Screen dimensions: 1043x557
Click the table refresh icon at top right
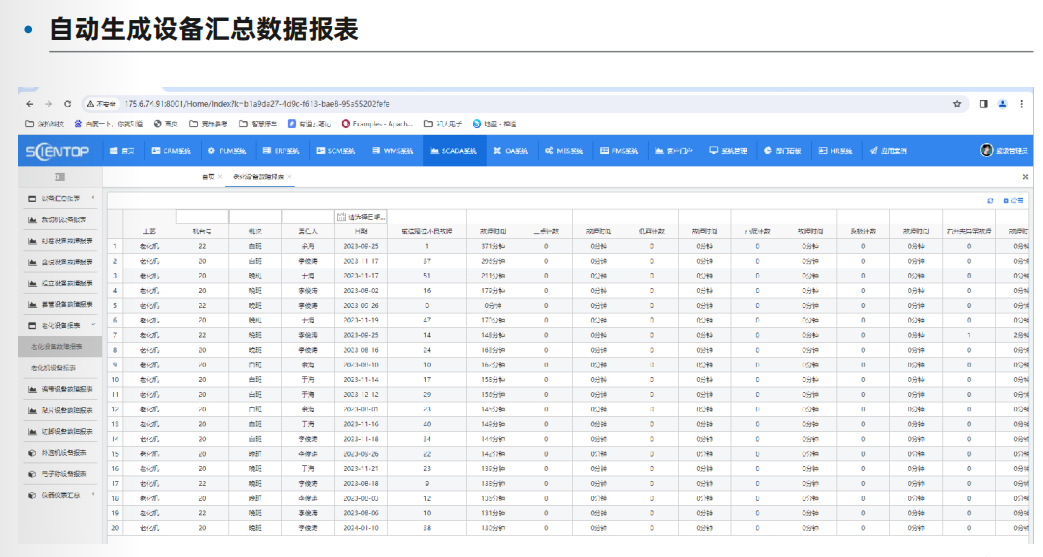click(x=990, y=200)
